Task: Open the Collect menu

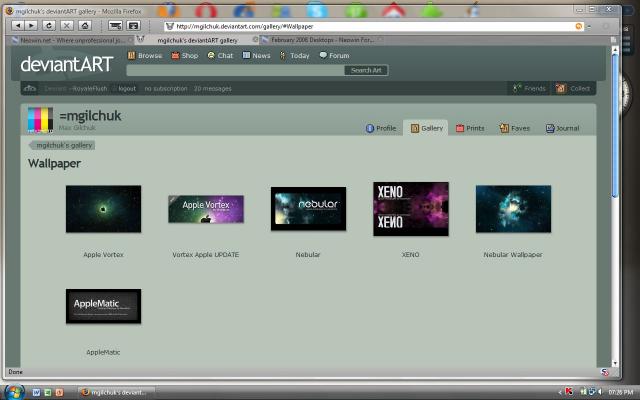Action: (573, 88)
